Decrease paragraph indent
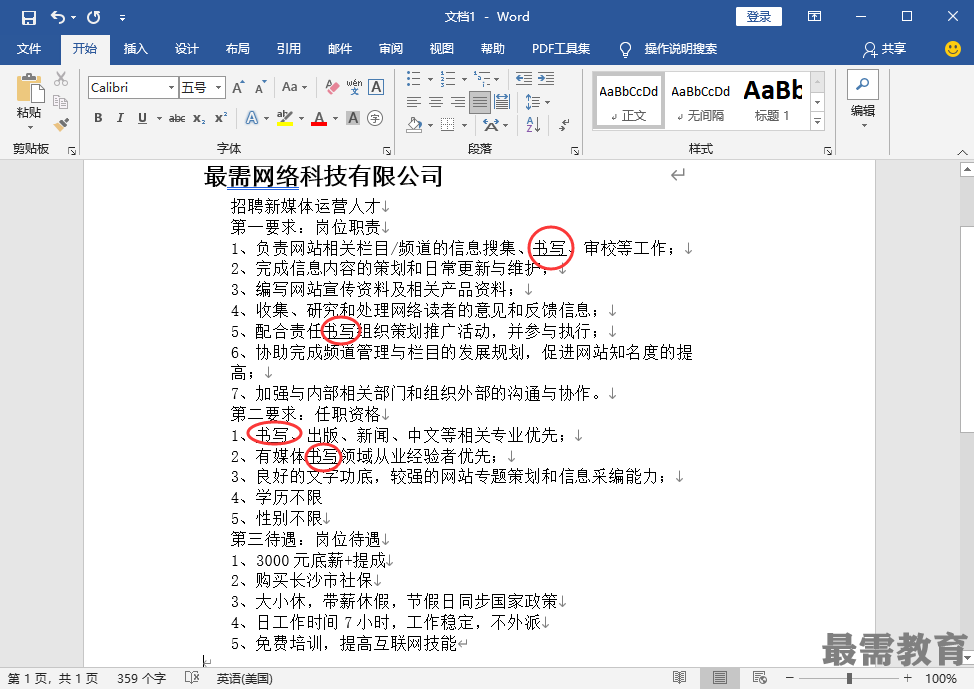 tap(524, 79)
